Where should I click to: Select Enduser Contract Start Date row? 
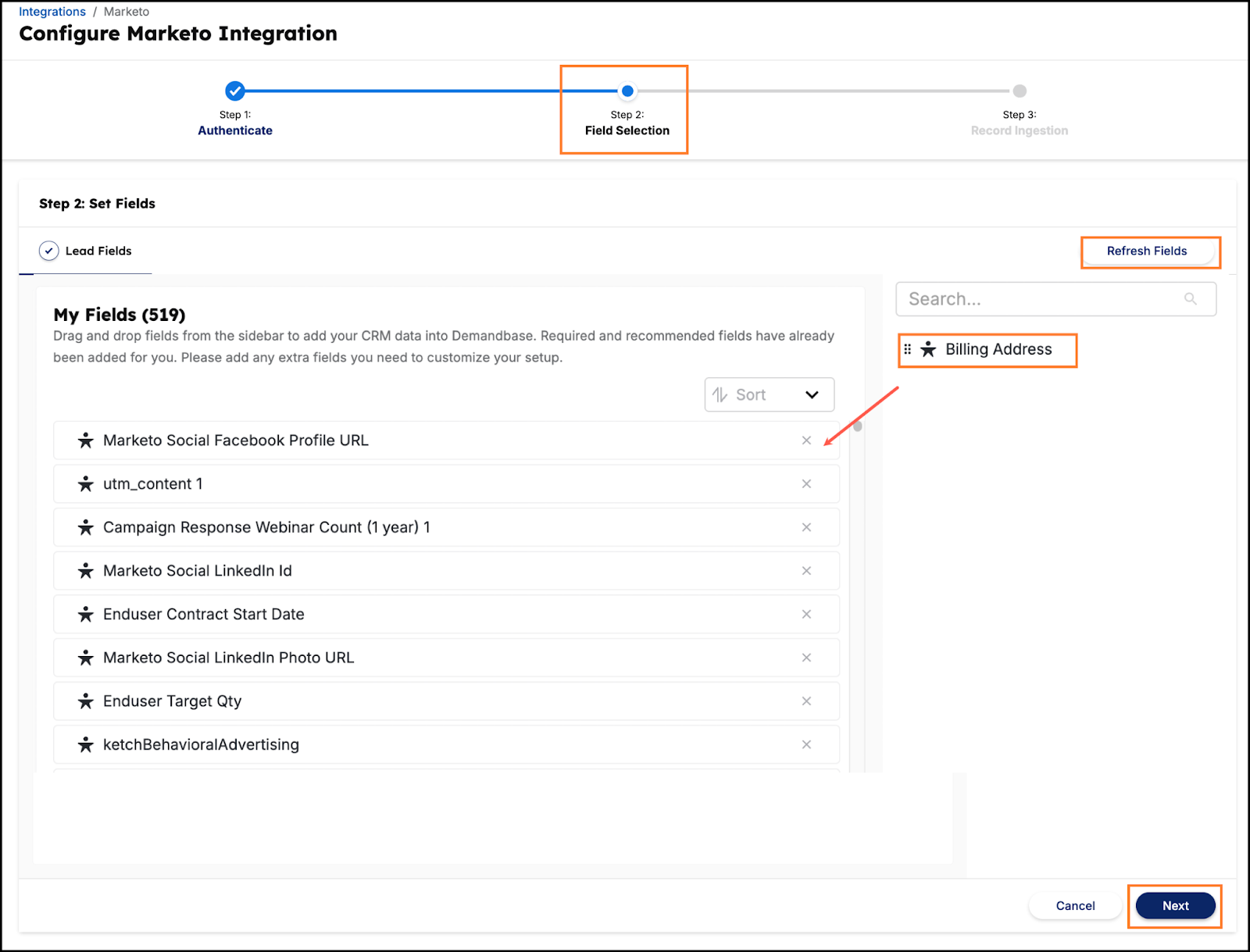tap(447, 615)
